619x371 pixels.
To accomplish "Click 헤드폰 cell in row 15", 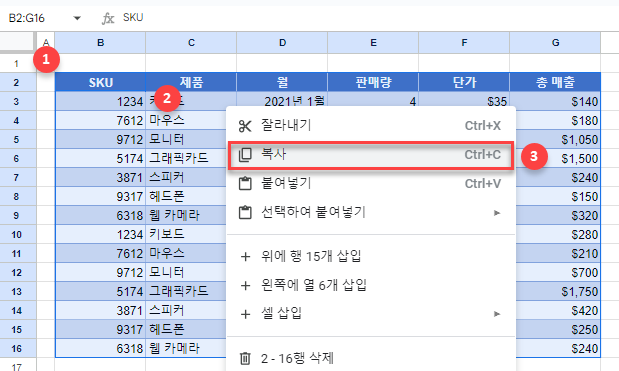I will pyautogui.click(x=186, y=330).
